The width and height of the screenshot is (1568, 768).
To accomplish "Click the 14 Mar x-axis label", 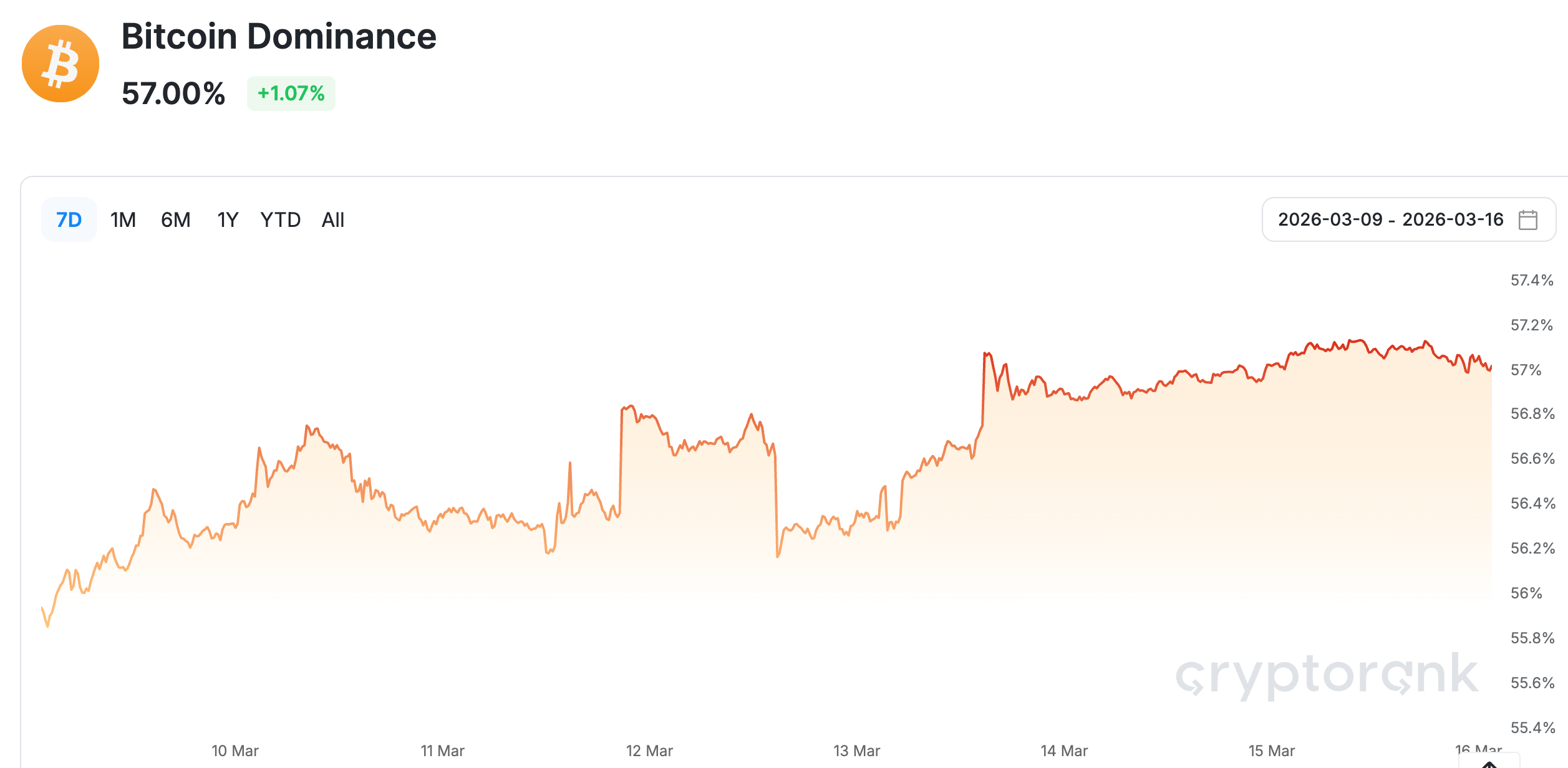I will pyautogui.click(x=1064, y=751).
